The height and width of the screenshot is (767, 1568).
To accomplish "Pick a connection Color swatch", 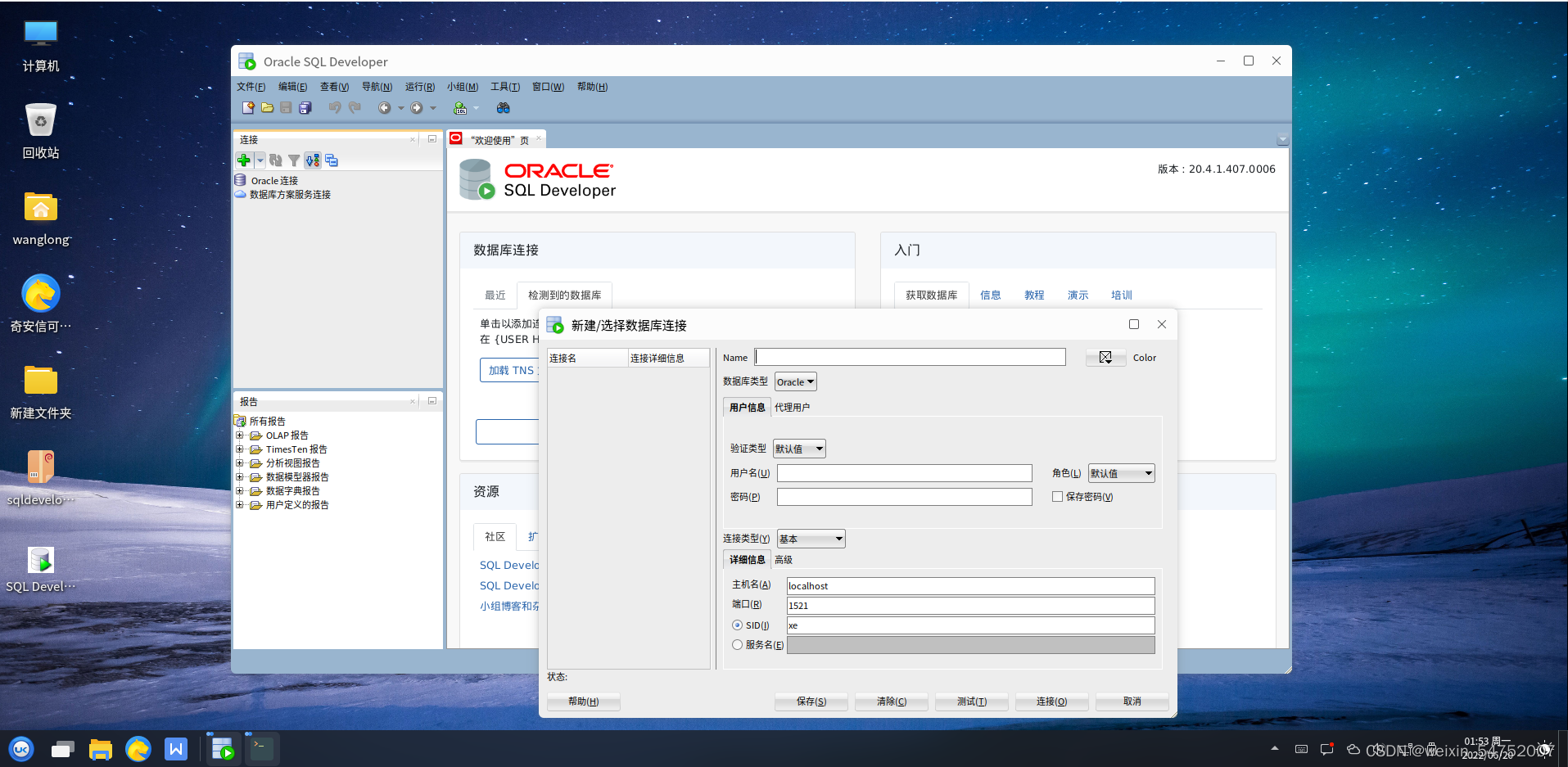I will pyautogui.click(x=1105, y=358).
